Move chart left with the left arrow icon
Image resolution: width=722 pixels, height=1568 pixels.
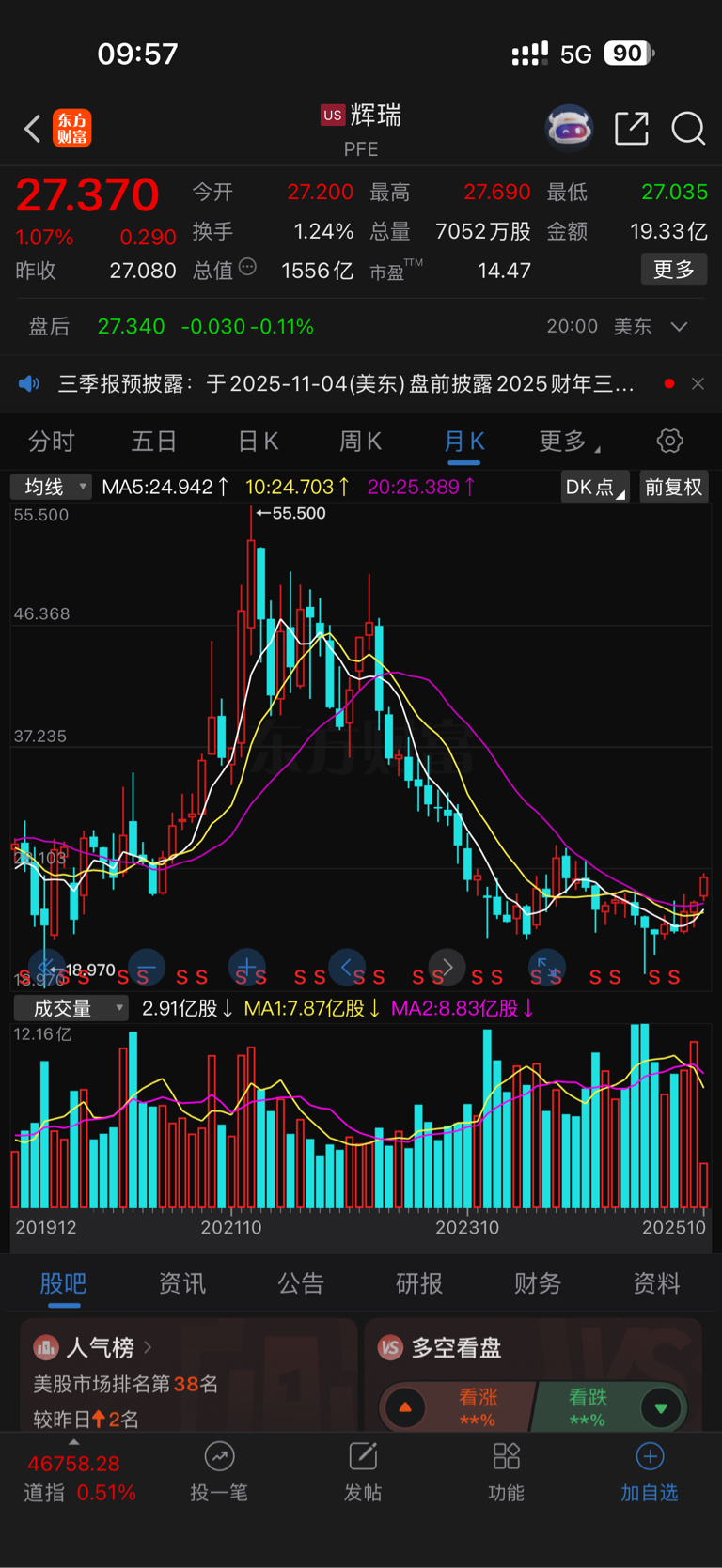point(347,967)
